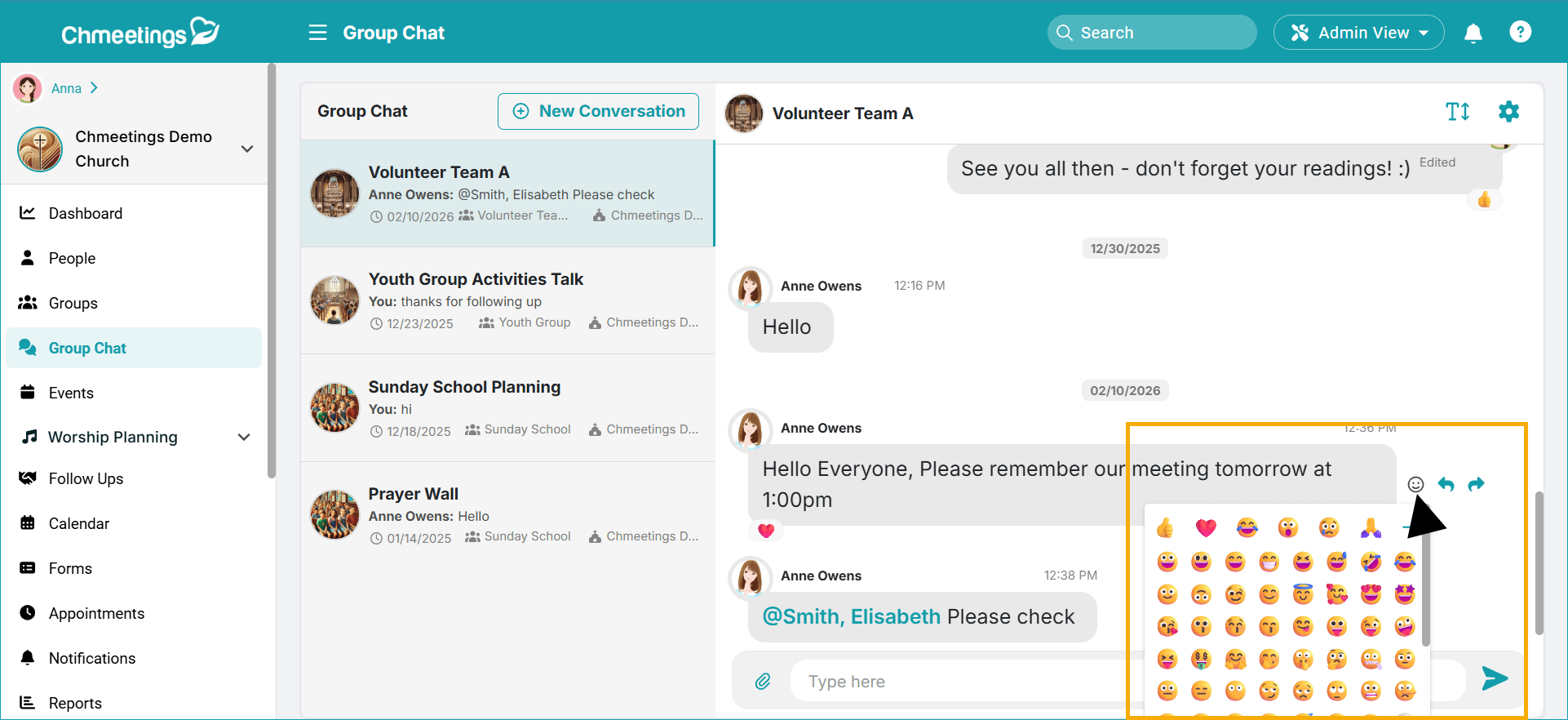
Task: Click Volunteer Team A avatar in chat header
Action: 743,113
